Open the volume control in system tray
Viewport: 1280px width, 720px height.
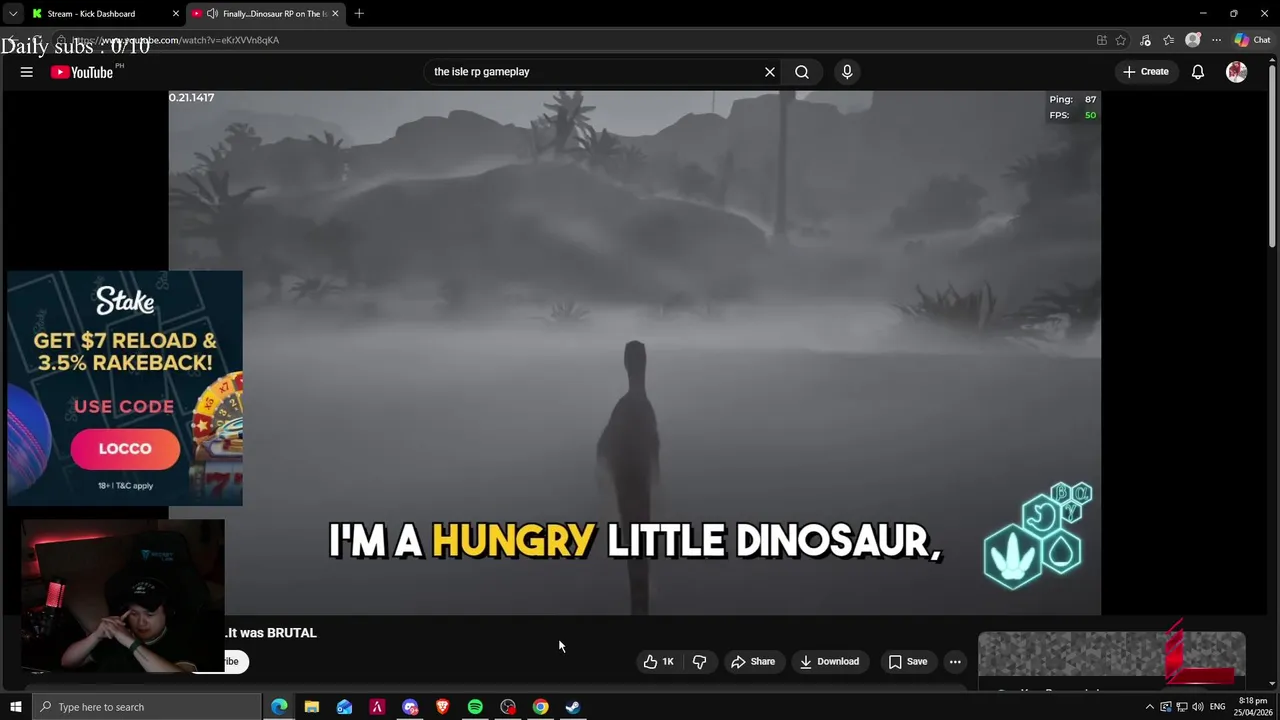(1198, 707)
